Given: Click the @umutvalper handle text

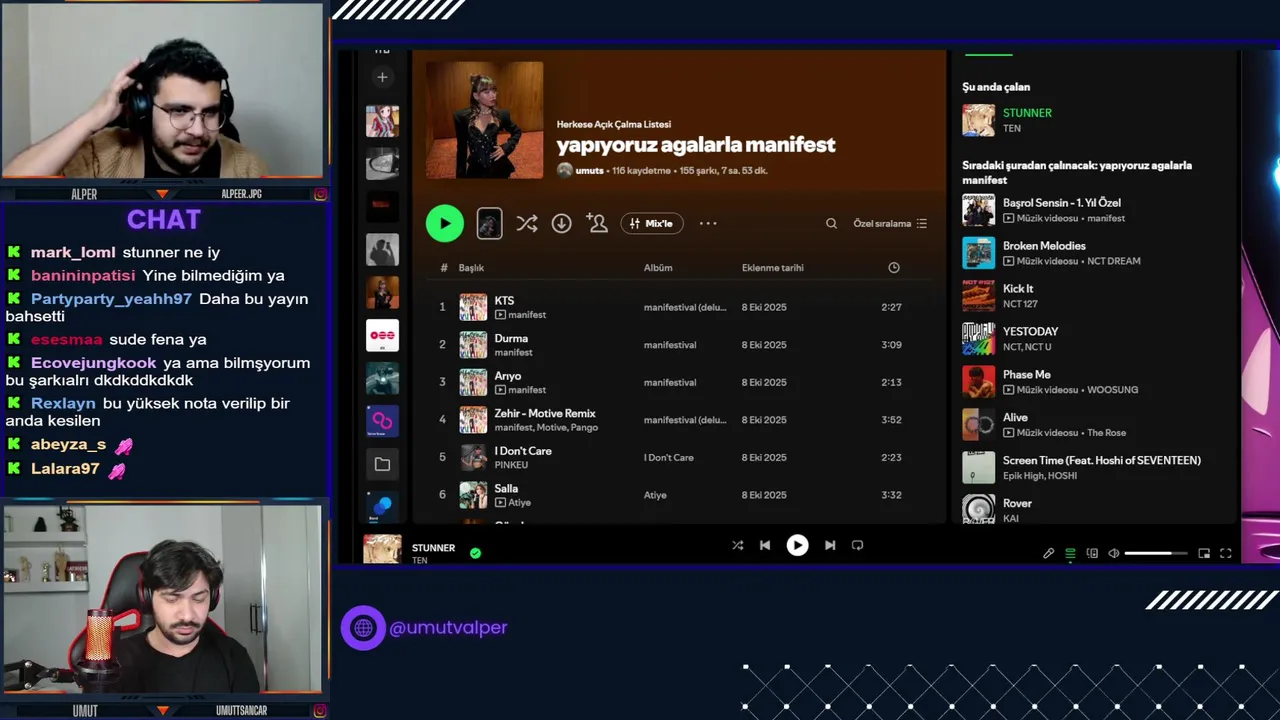Looking at the screenshot, I should coord(448,628).
